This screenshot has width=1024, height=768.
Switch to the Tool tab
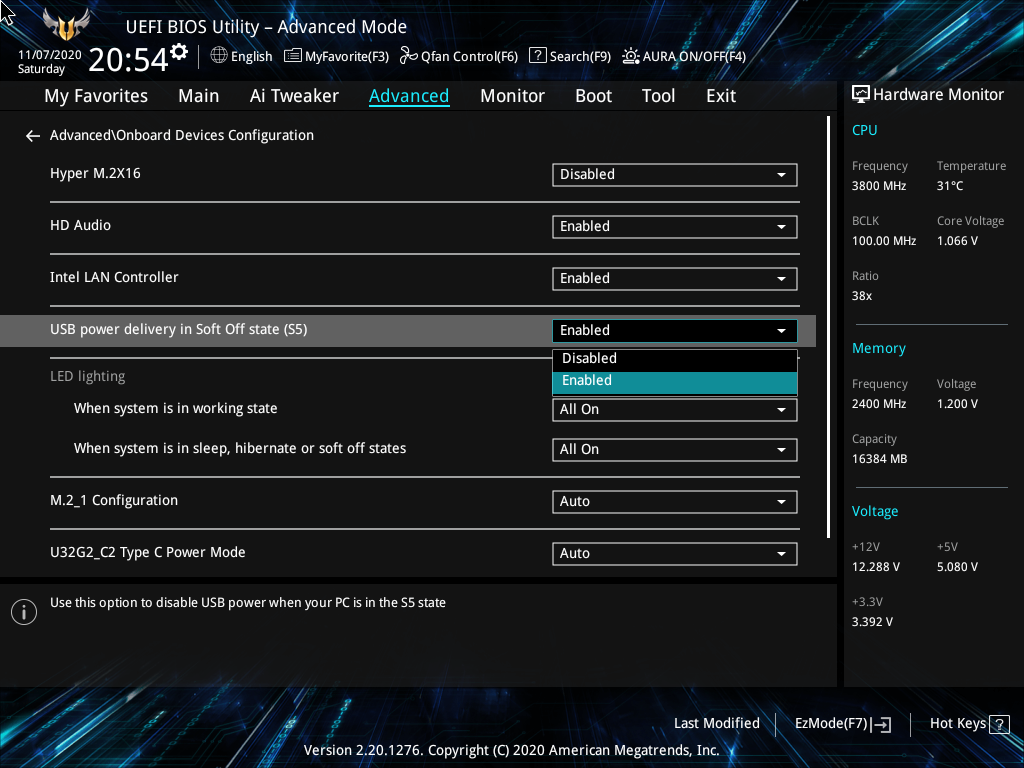(x=658, y=96)
